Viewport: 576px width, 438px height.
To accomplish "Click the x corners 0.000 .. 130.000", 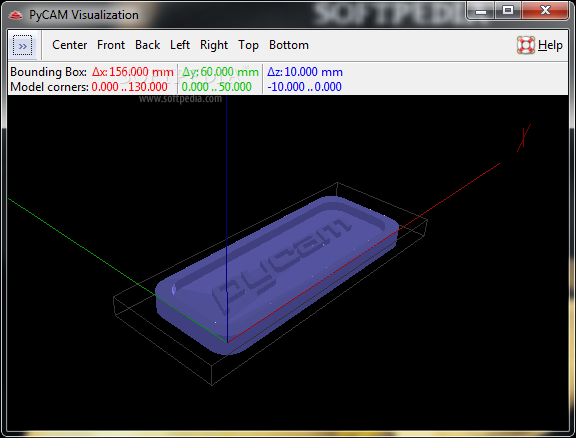I will click(130, 87).
